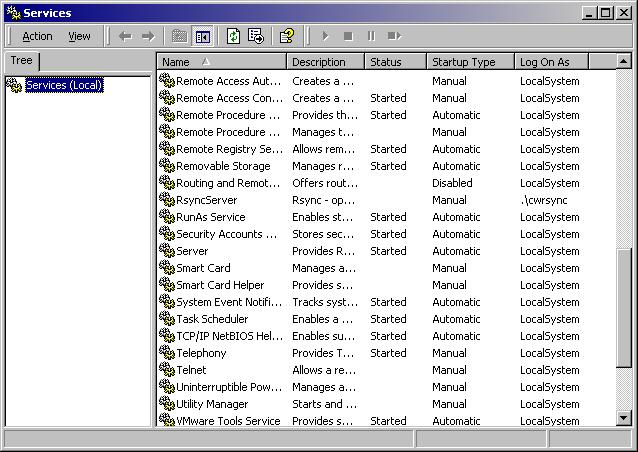This screenshot has height=452, width=638.
Task: Open the View menu
Action: click(79, 36)
